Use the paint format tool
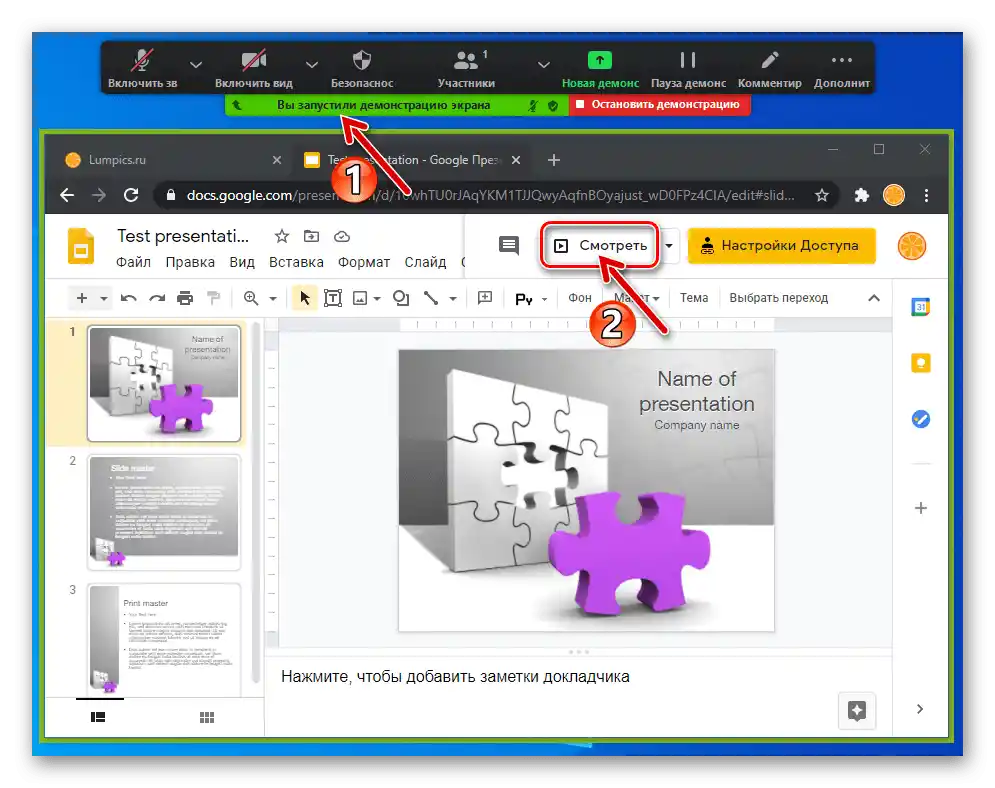This screenshot has height=788, width=995. [x=214, y=298]
